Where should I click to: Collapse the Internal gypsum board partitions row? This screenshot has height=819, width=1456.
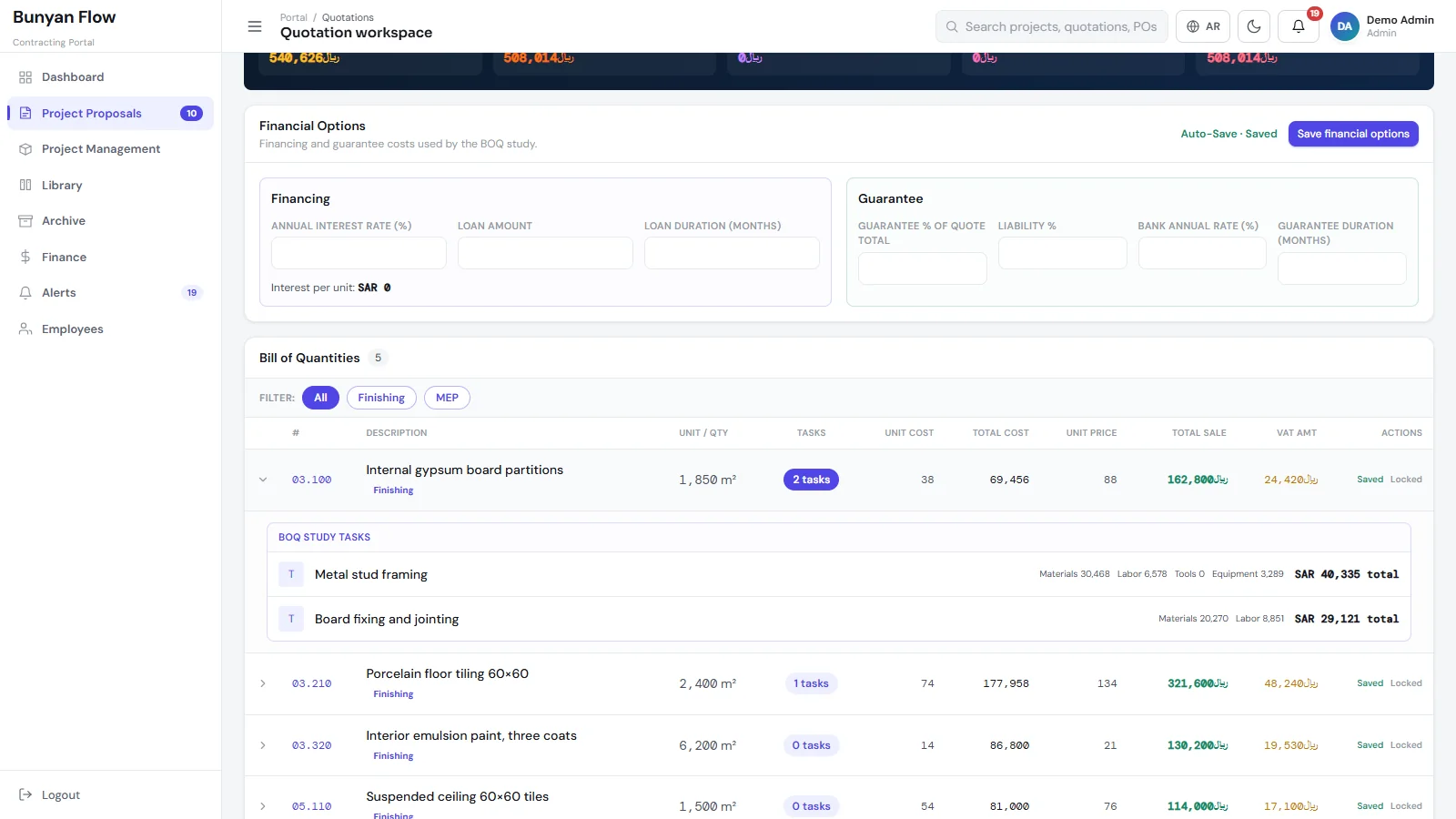point(263,480)
